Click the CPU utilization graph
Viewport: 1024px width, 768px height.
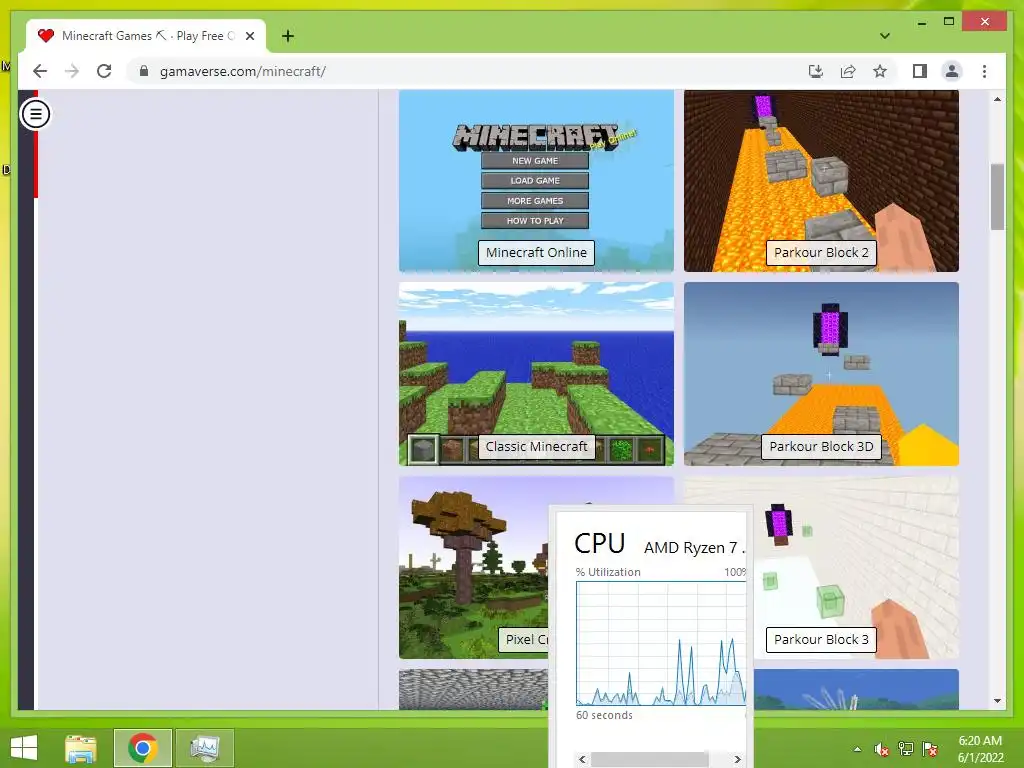tap(661, 643)
